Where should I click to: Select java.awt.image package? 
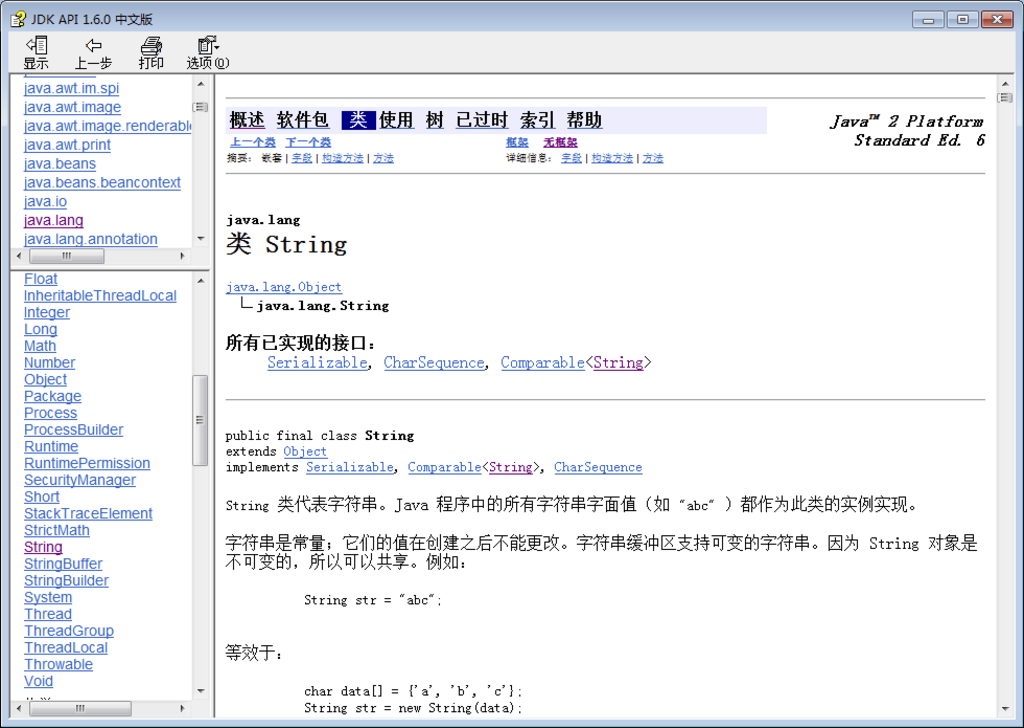point(72,107)
